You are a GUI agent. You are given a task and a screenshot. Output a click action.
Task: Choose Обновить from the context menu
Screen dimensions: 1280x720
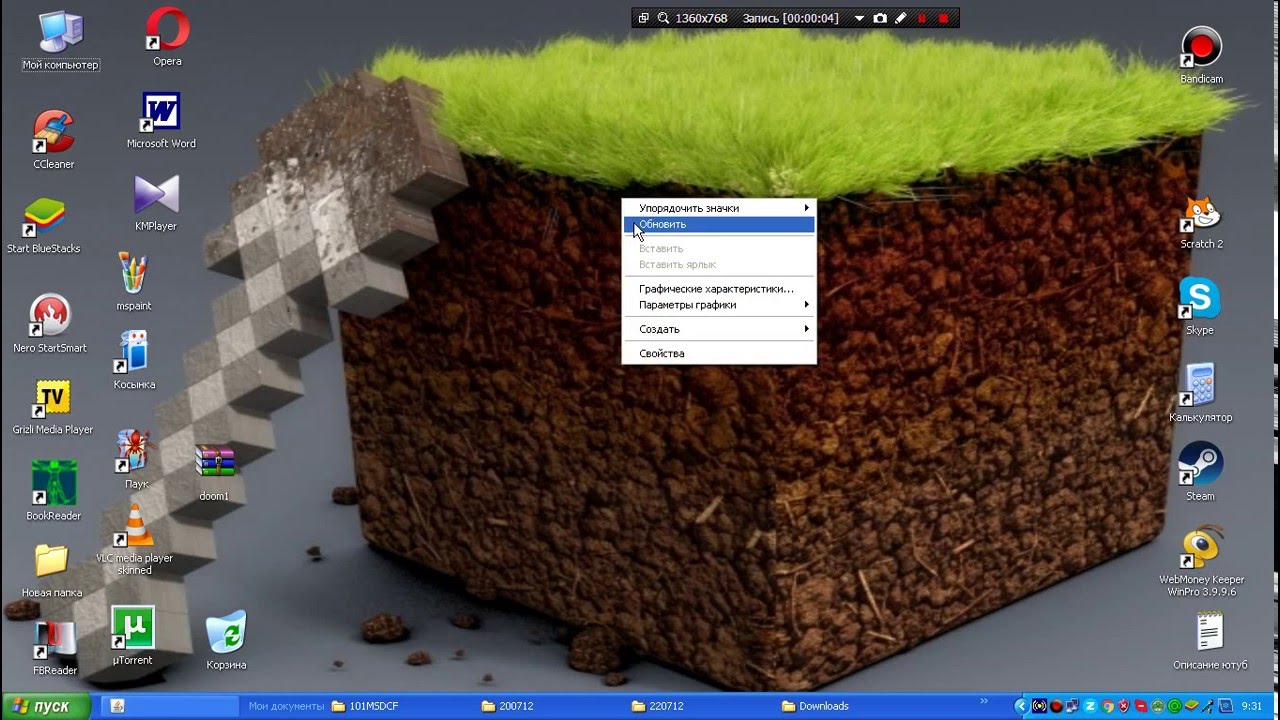[x=719, y=224]
